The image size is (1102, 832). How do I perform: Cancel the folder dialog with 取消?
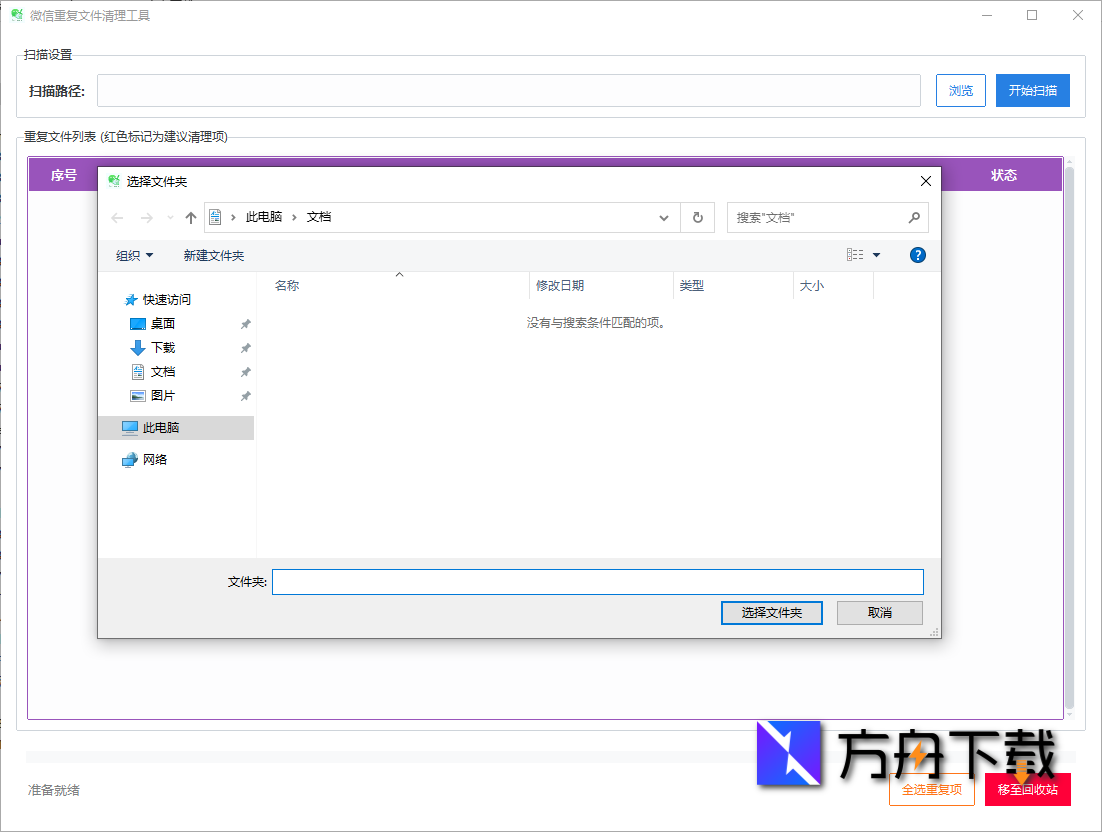(879, 612)
